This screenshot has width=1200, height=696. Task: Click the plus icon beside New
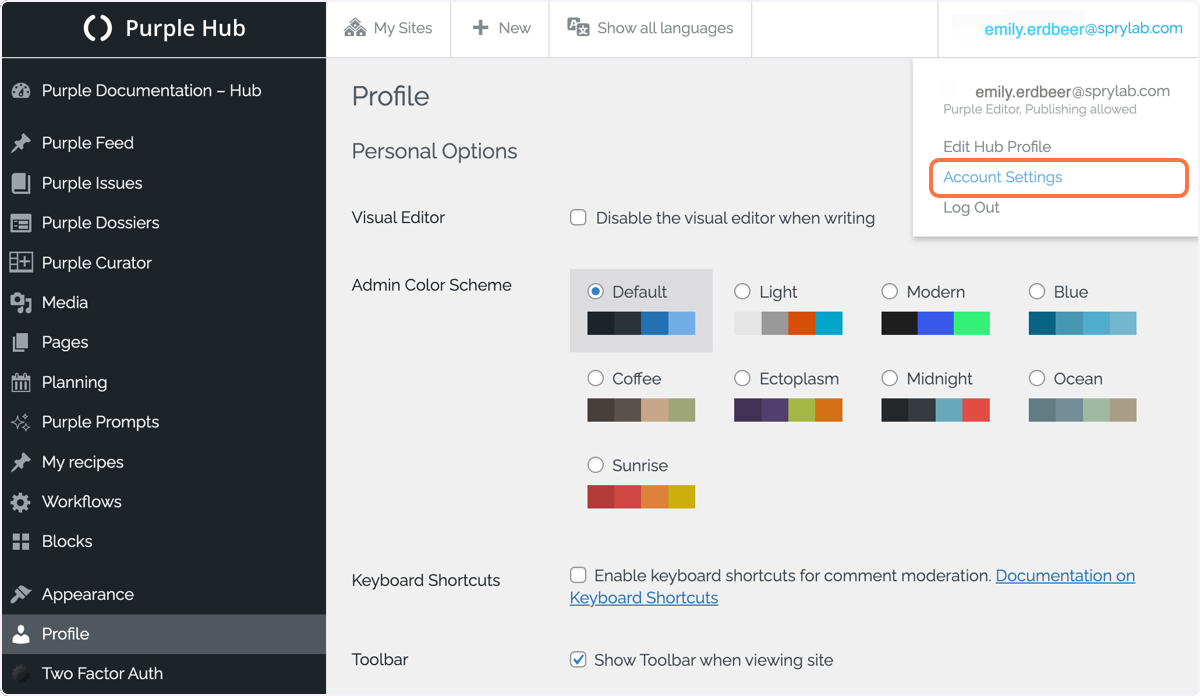click(481, 28)
